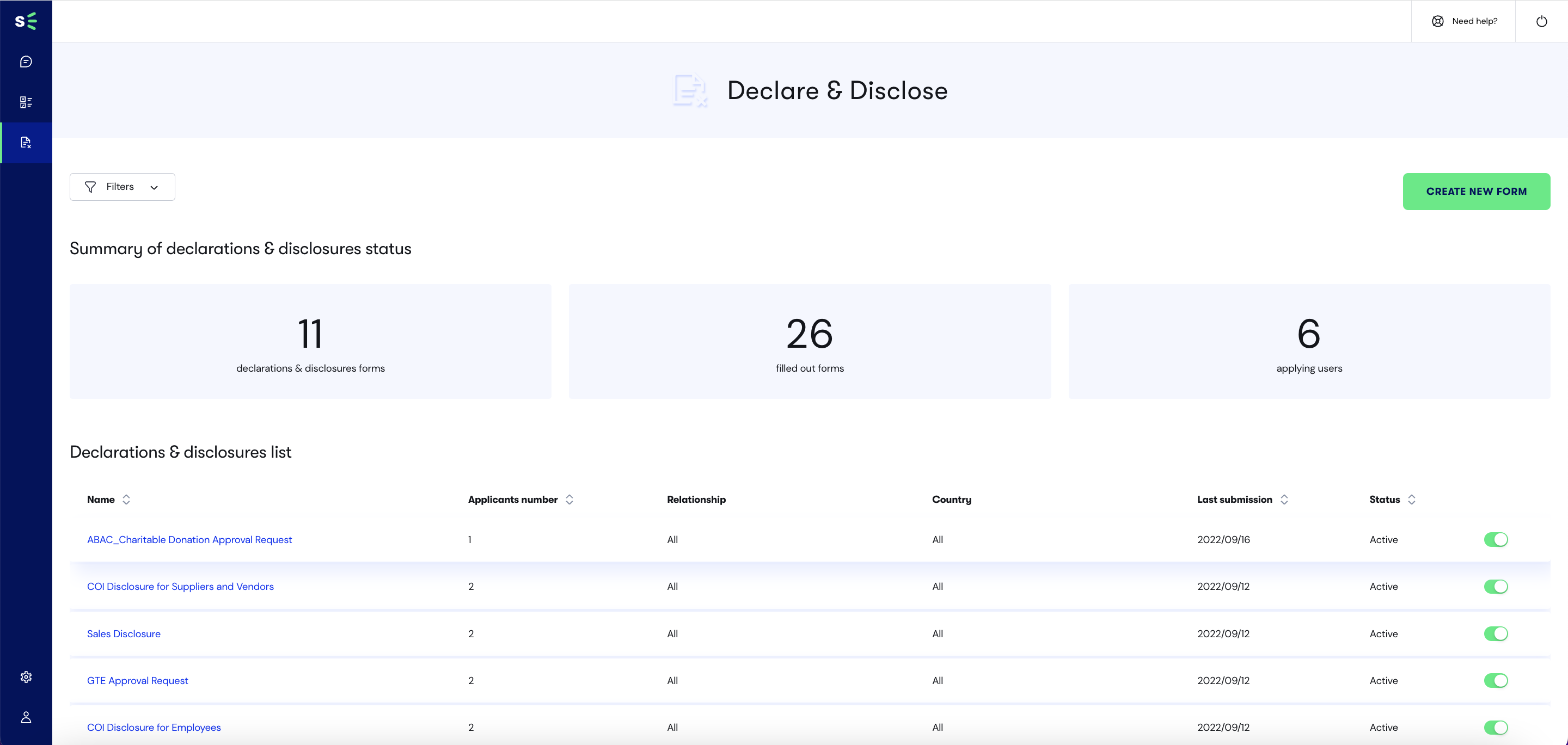This screenshot has height=745, width=1568.
Task: Sort by clicking the Name column expander
Action: (127, 500)
